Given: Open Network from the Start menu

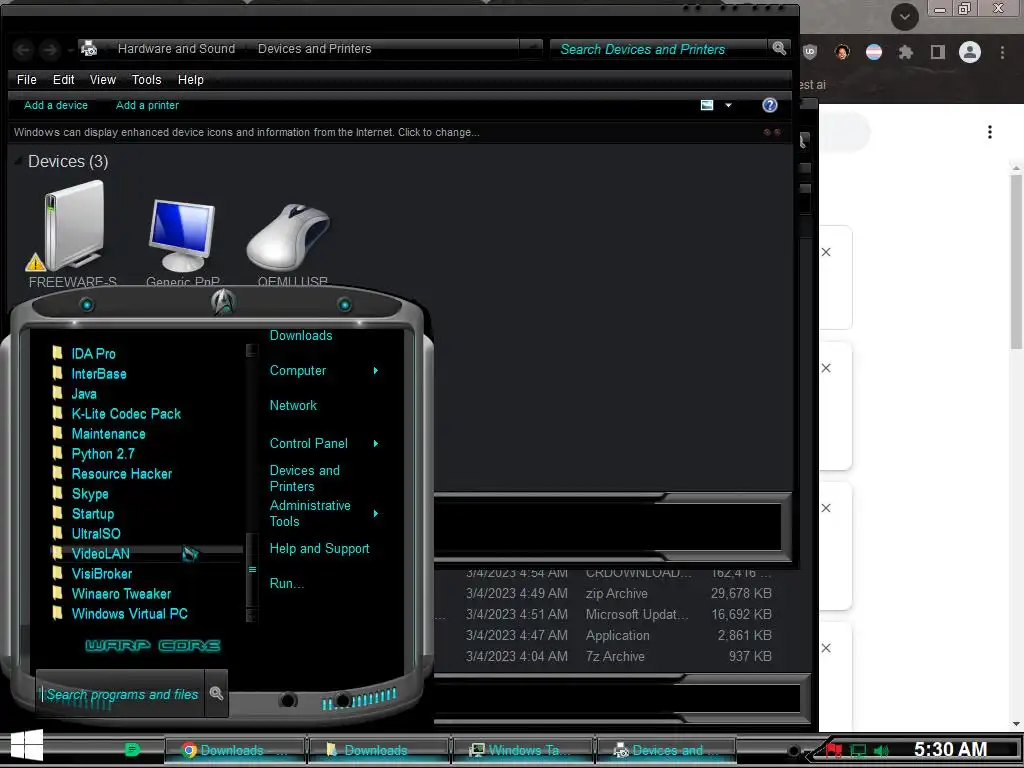Looking at the screenshot, I should (293, 406).
